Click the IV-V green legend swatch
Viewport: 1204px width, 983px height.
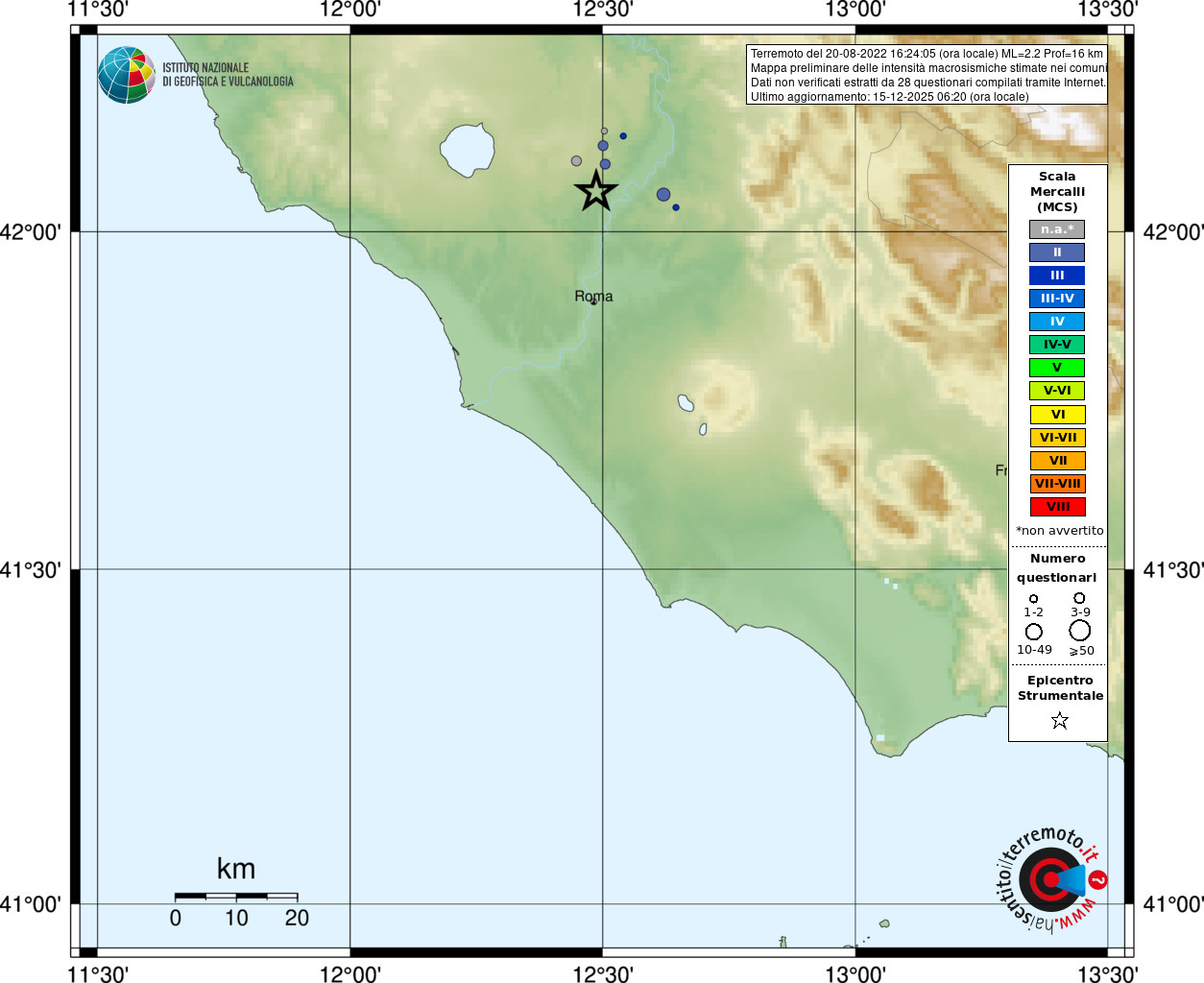coord(1057,345)
